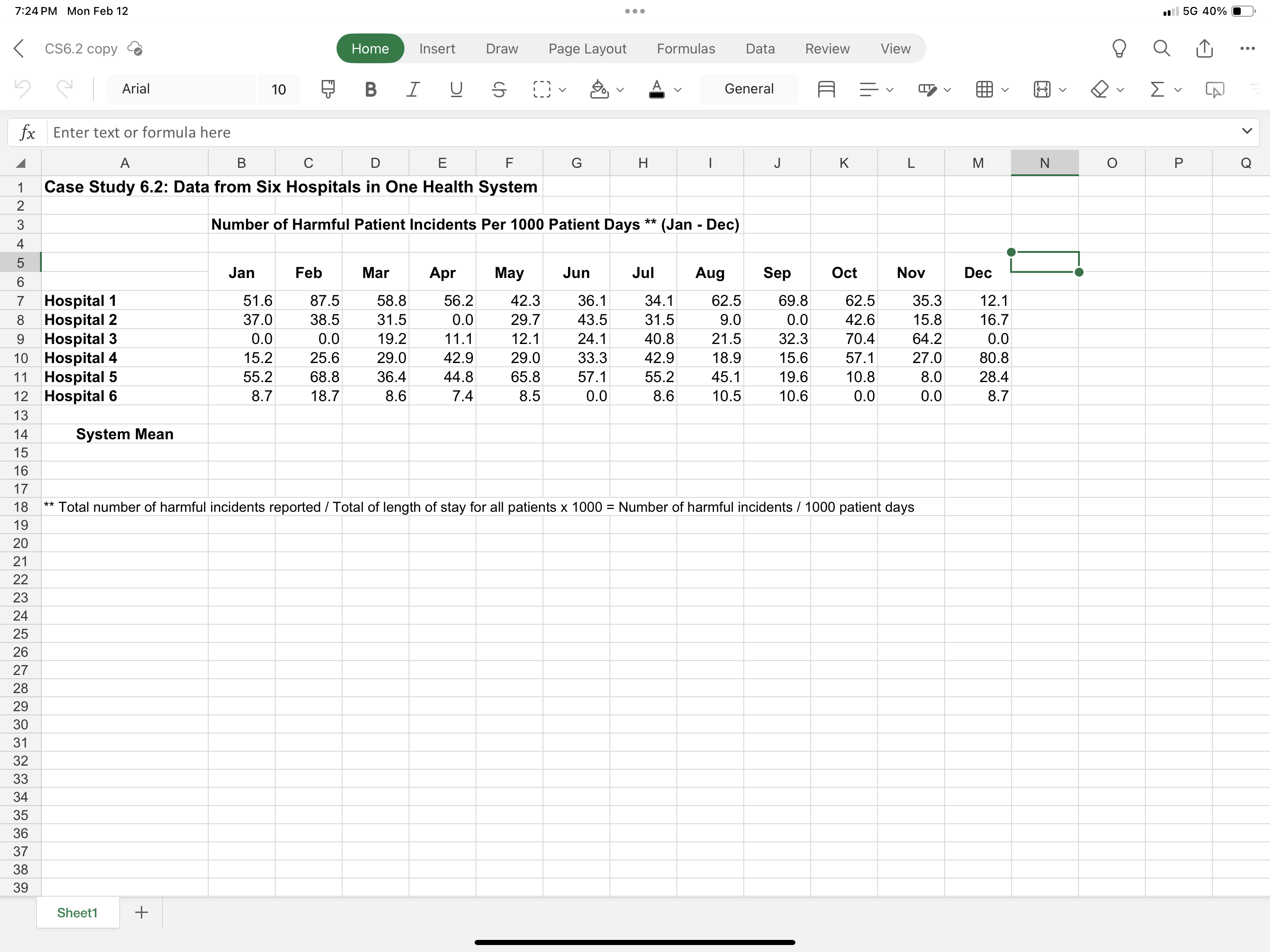This screenshot has width=1270, height=952.
Task: Toggle underline formatting
Action: [x=456, y=89]
